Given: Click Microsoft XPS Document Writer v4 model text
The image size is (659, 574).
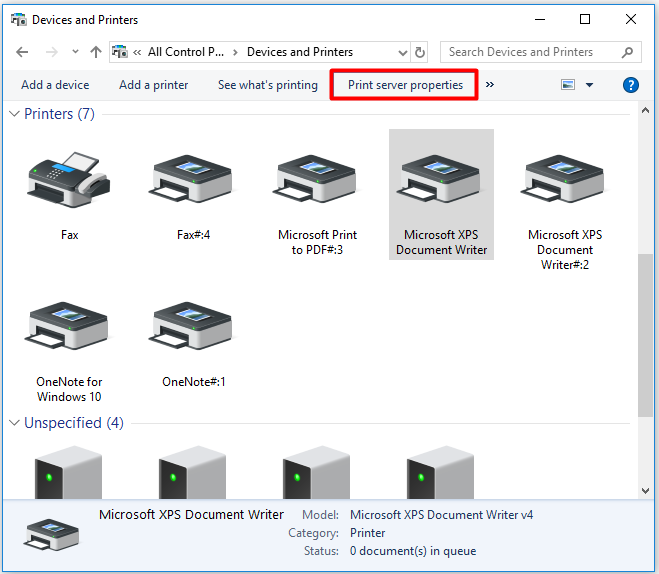Looking at the screenshot, I should pyautogui.click(x=441, y=515).
